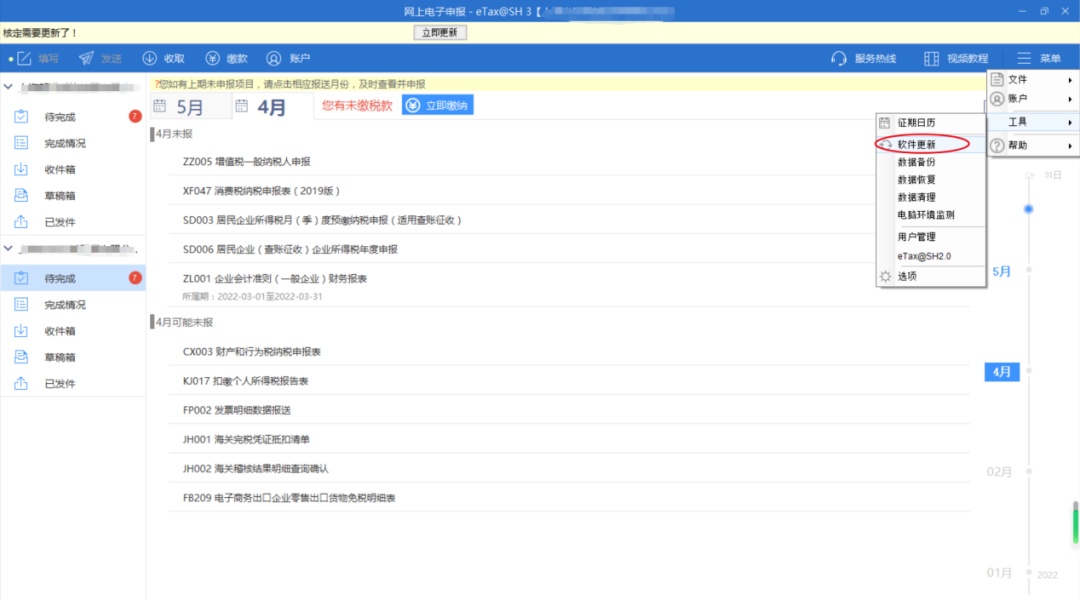Open 已发件 sent items under the second account

click(x=60, y=384)
